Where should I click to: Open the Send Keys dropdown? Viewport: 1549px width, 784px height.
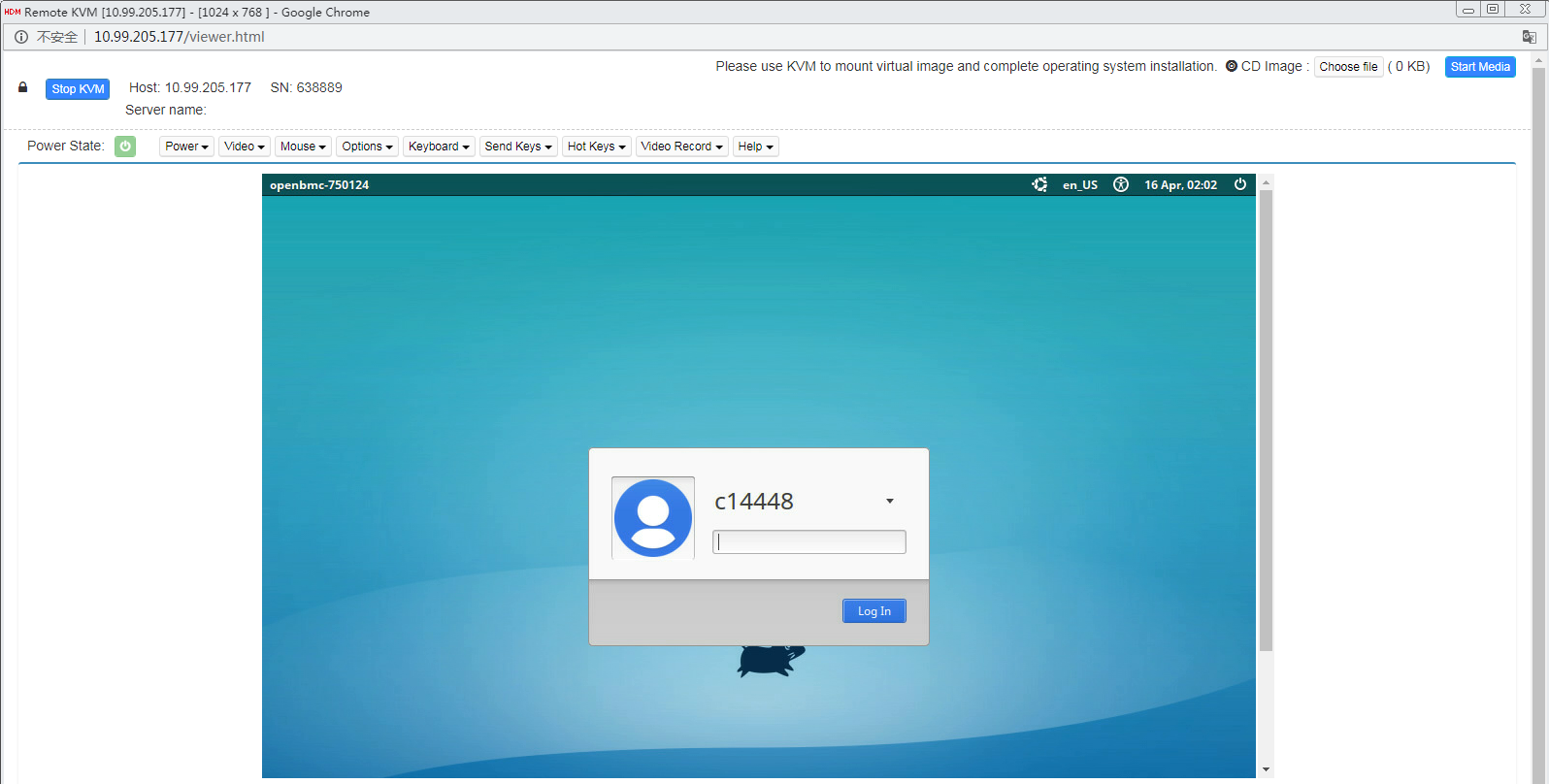[x=518, y=147]
